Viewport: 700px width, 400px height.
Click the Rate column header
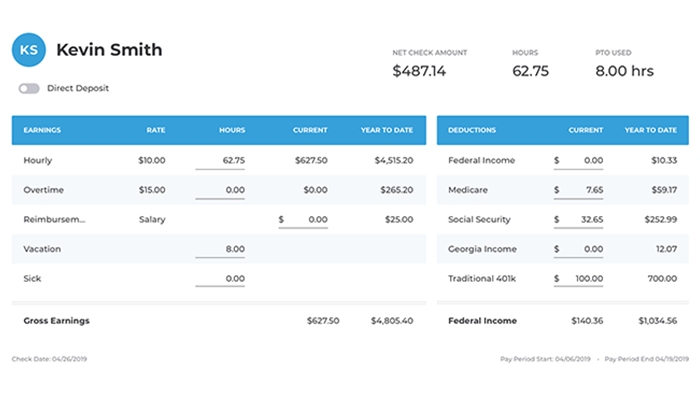(x=155, y=130)
